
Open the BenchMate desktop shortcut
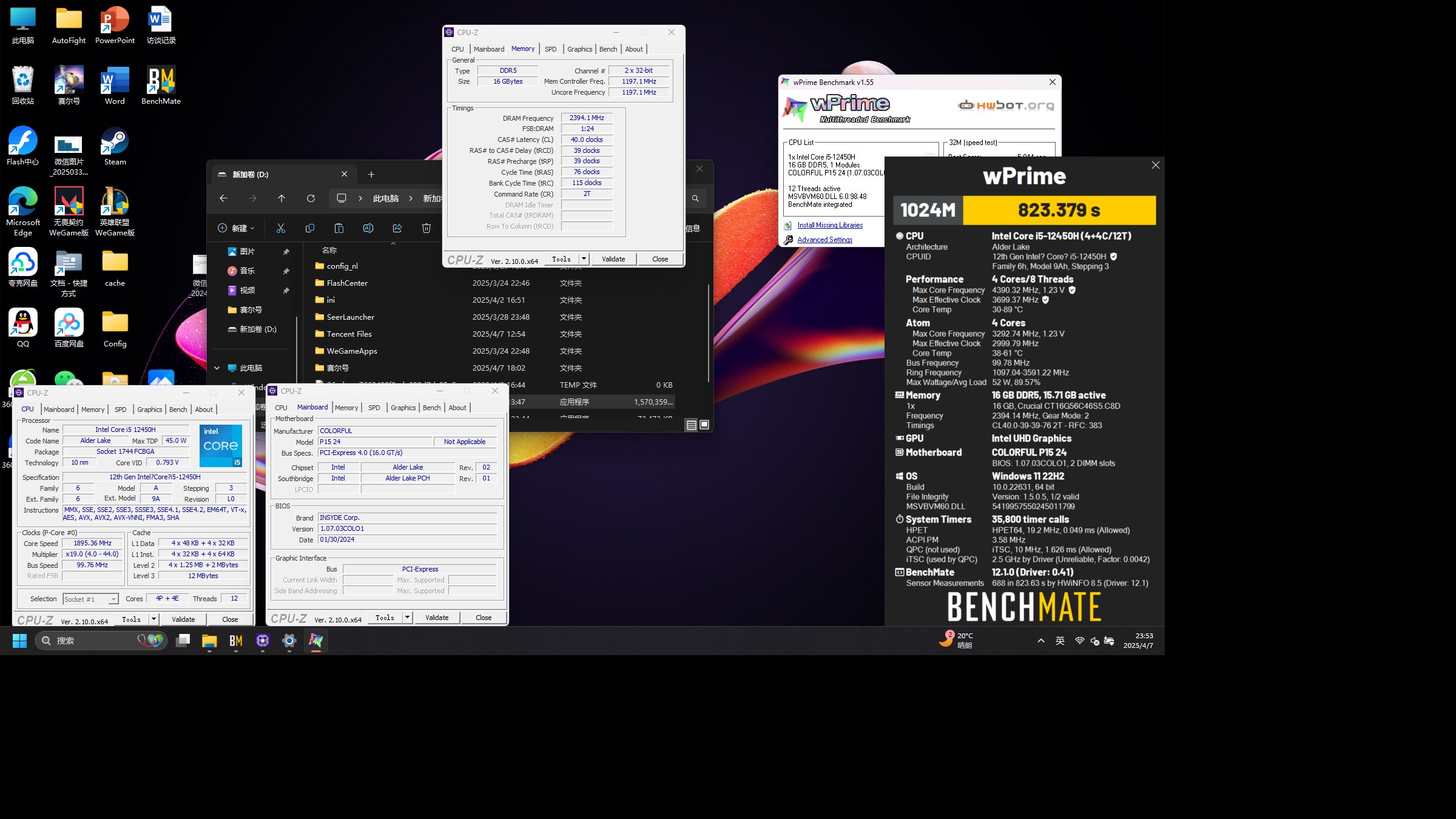point(161,86)
